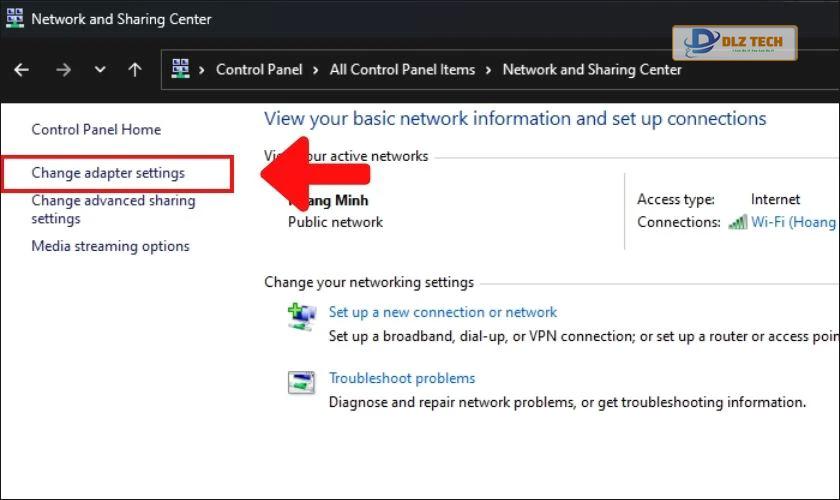Click the Wi-Fi signal strength icon
Screen dimensions: 840x500
[x=738, y=222]
